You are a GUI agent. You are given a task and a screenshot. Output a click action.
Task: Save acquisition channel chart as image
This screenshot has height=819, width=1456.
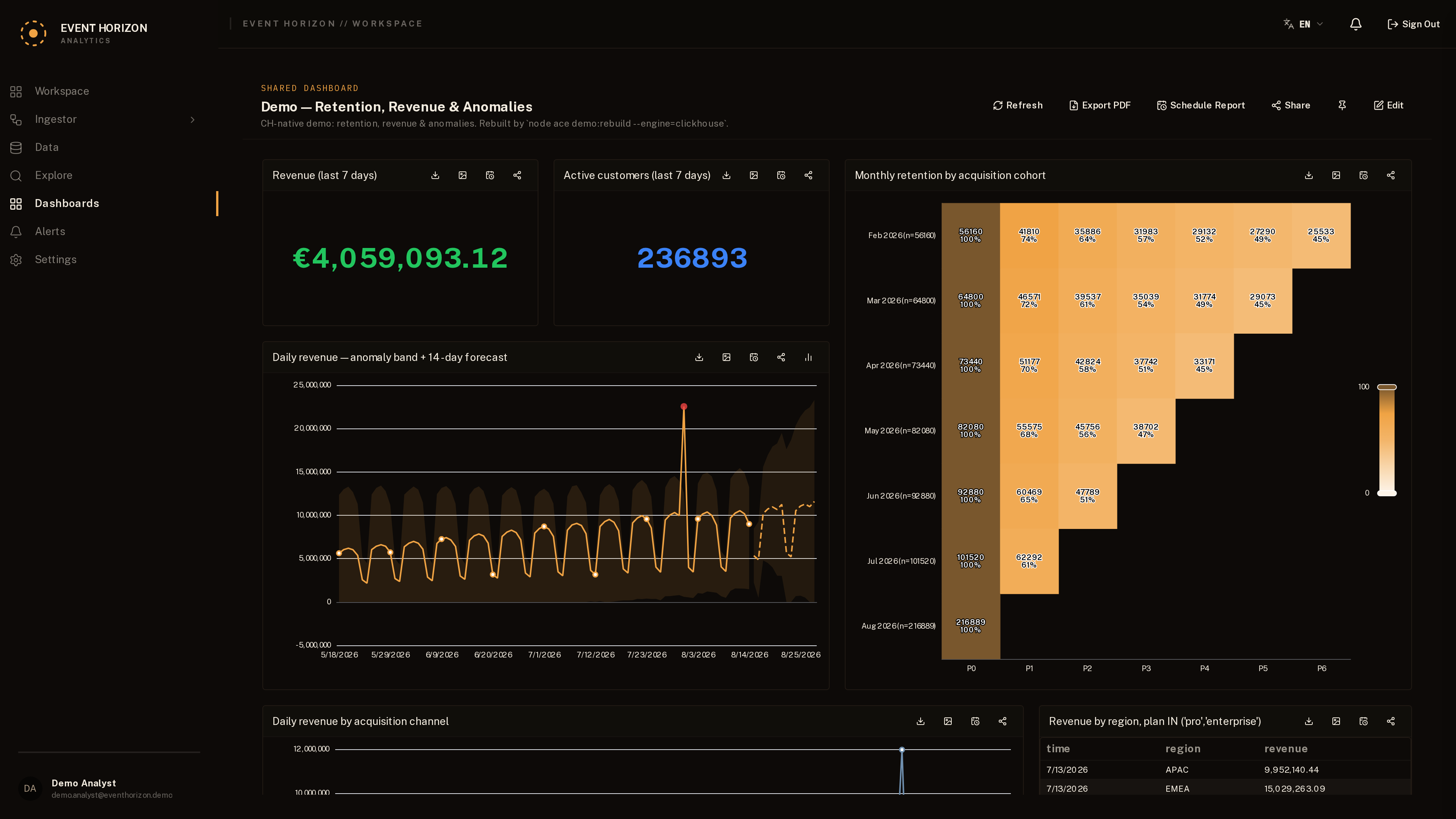click(x=948, y=721)
